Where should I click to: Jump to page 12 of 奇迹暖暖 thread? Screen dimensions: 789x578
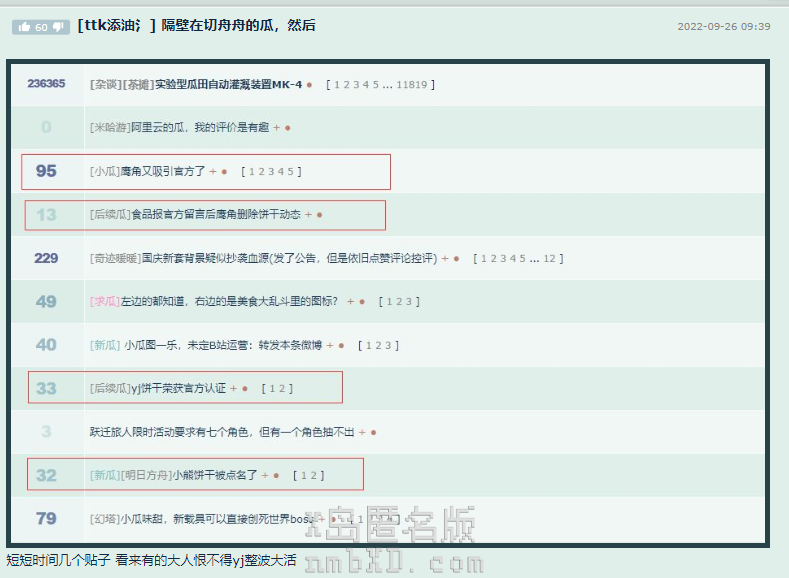(x=549, y=258)
